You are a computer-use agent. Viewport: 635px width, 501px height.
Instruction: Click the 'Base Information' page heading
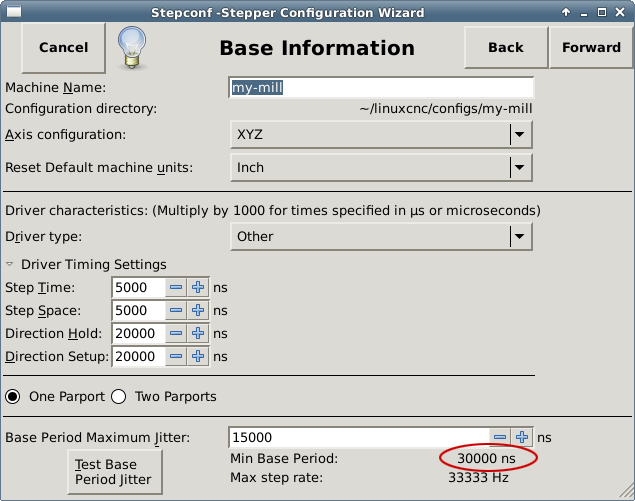coord(317,48)
